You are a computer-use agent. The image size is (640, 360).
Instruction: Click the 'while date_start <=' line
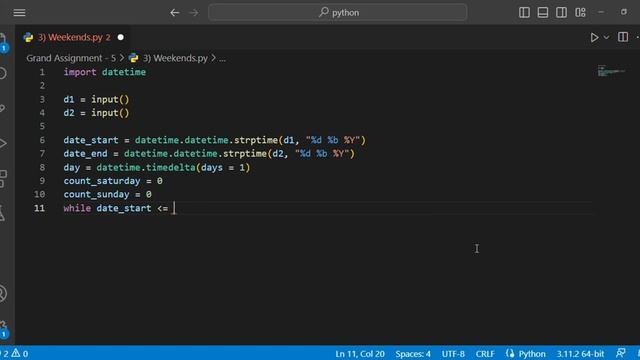[116, 208]
